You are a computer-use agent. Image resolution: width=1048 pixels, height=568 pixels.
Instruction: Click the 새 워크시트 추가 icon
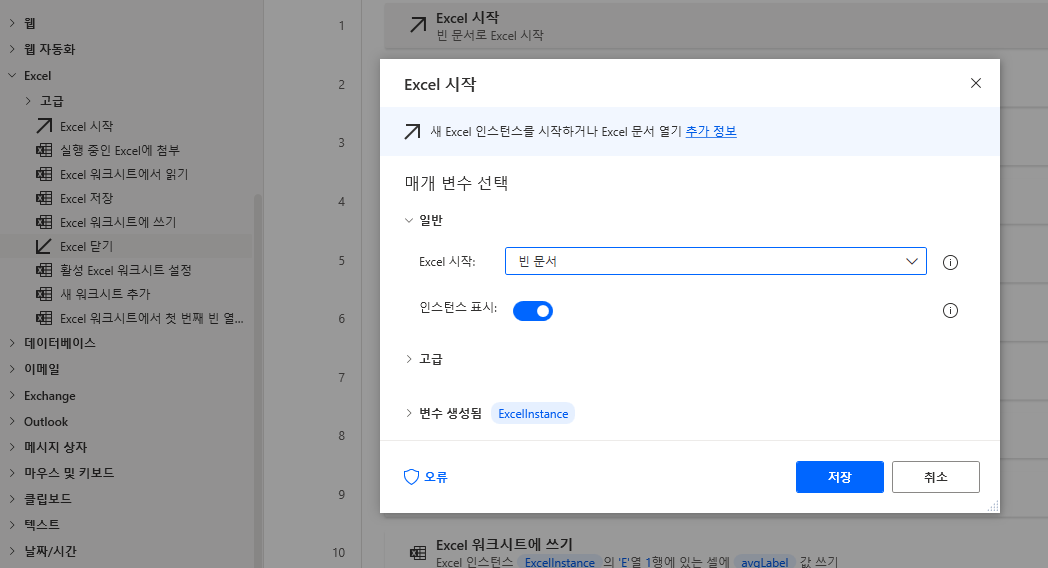point(44,294)
